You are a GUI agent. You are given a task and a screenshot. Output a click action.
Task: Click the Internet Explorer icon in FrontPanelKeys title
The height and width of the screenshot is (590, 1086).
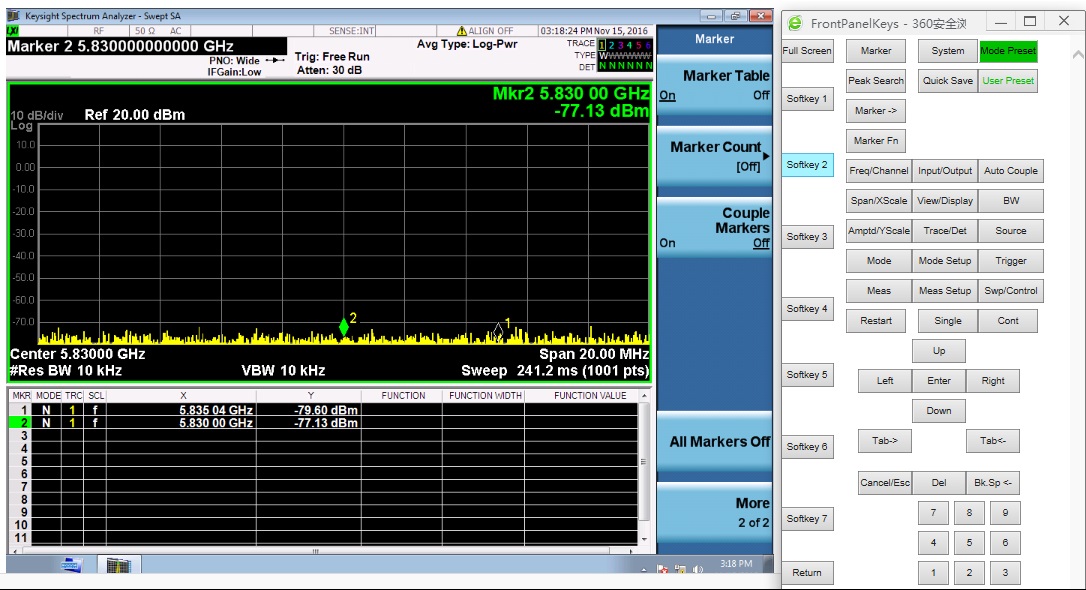click(x=795, y=22)
